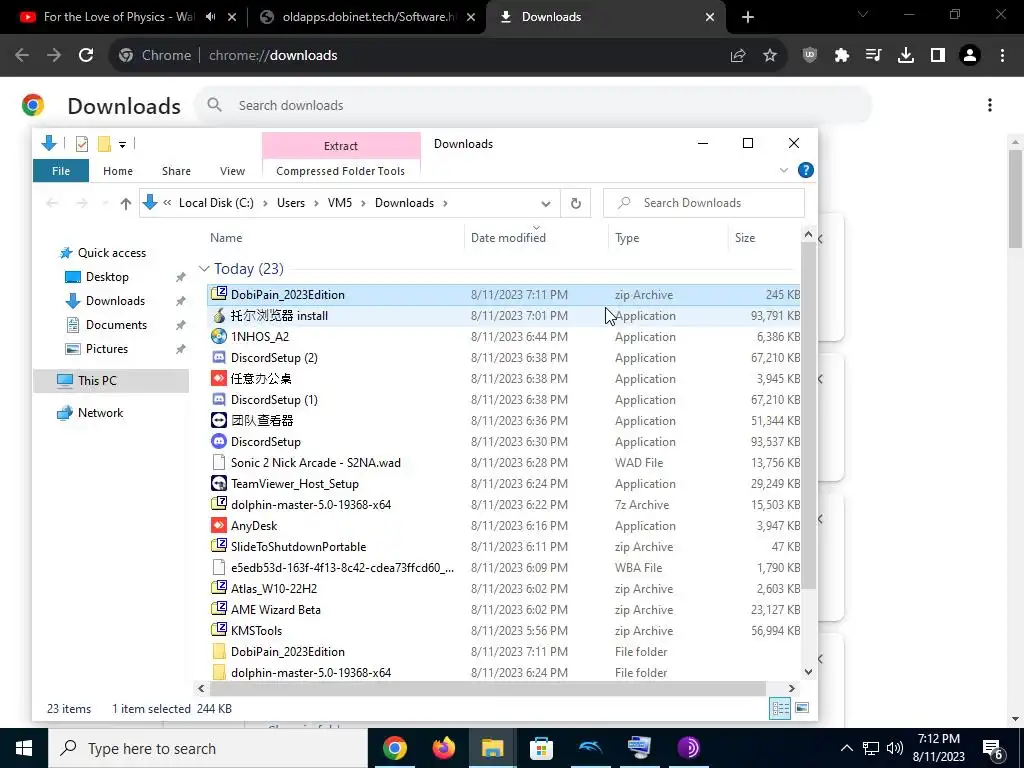
Task: Bookmark this page with the star icon
Action: tap(770, 56)
